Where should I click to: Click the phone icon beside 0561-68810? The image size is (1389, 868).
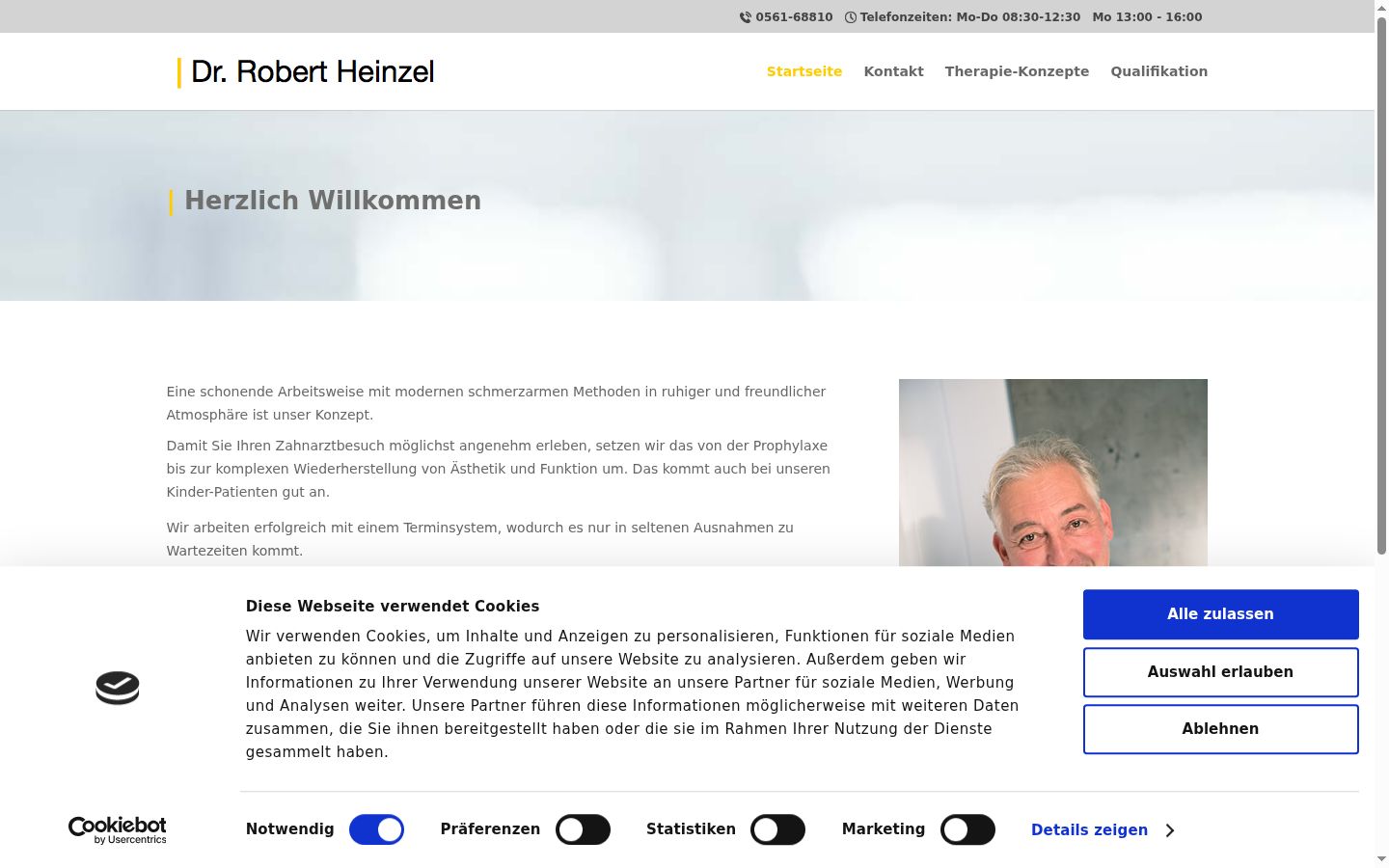click(x=745, y=17)
